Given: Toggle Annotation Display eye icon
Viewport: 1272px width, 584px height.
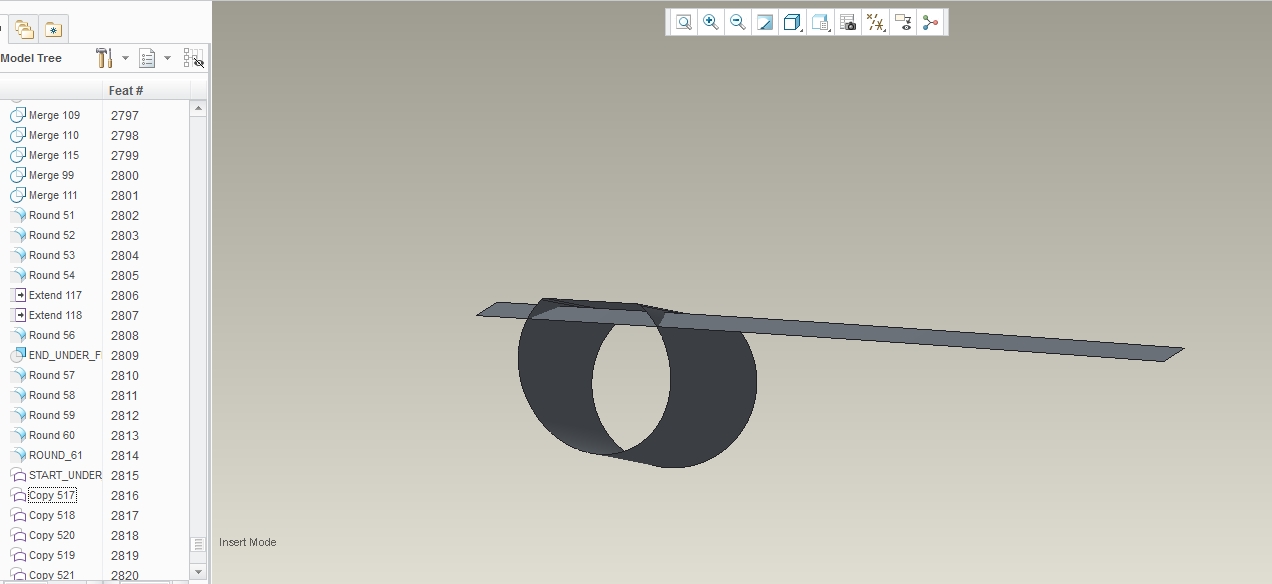Looking at the screenshot, I should point(904,22).
